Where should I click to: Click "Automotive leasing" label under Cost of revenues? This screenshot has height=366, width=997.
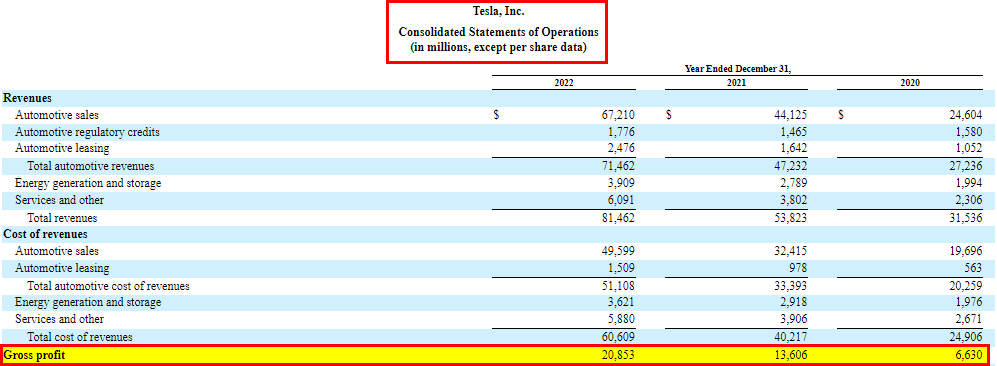(x=62, y=268)
